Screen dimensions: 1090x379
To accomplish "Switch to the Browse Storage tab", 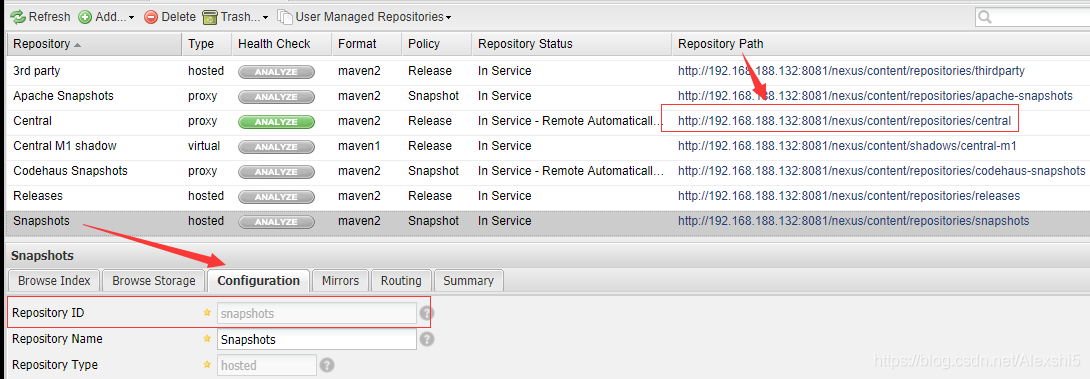I will 154,281.
